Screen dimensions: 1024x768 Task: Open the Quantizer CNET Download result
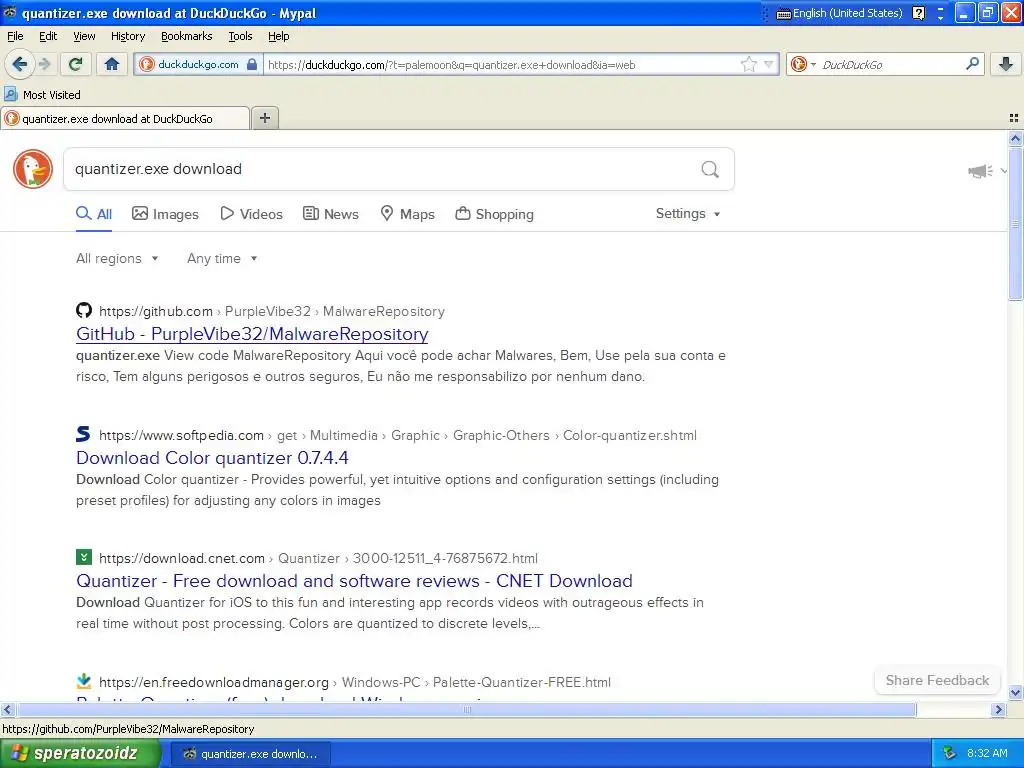click(x=354, y=581)
